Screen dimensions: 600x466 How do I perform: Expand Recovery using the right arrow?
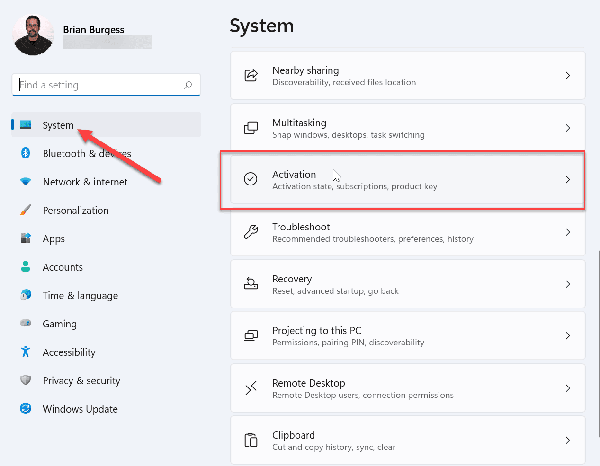pyautogui.click(x=567, y=284)
